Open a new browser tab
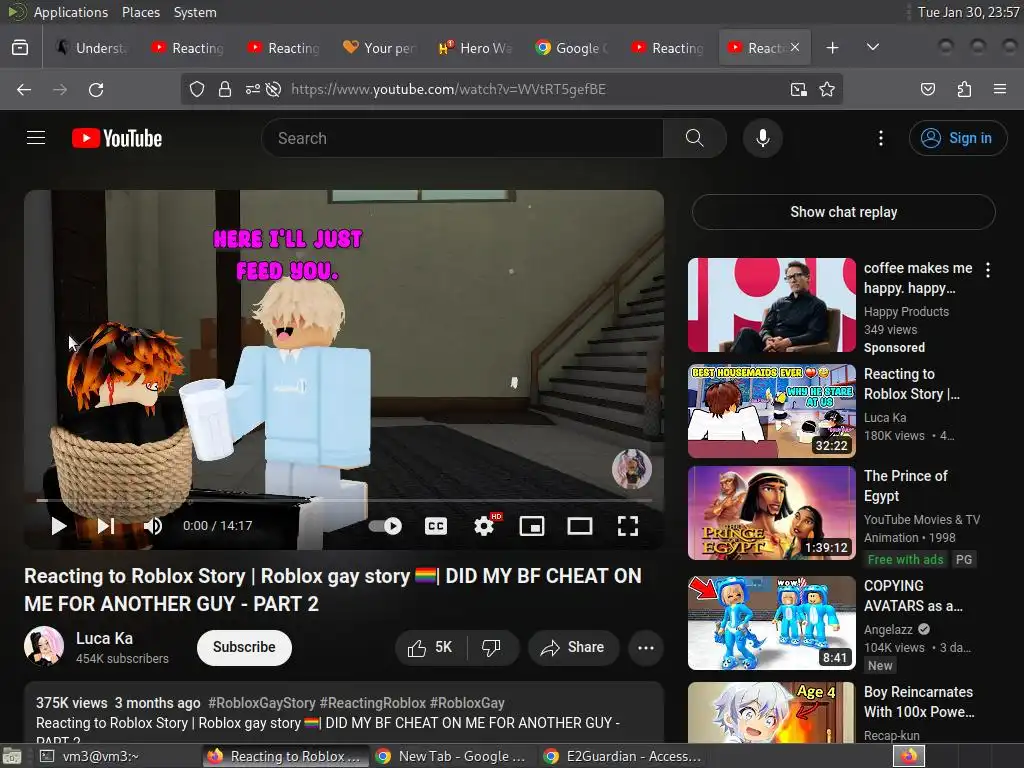This screenshot has height=768, width=1024. [832, 48]
